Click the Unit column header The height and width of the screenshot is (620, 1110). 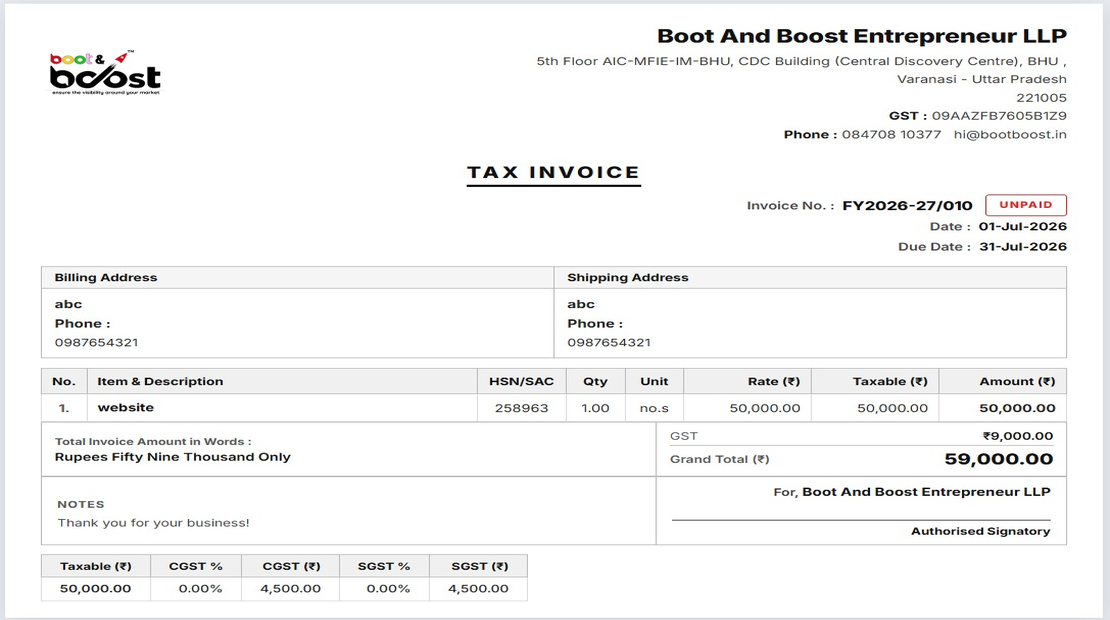coord(654,381)
